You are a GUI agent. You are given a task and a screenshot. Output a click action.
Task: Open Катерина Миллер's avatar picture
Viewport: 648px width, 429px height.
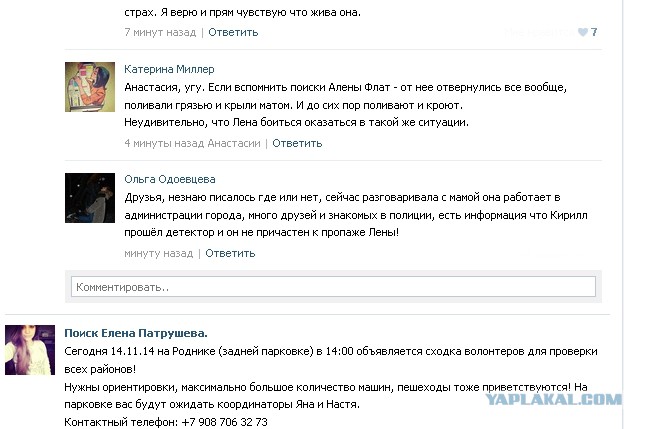tap(90, 87)
